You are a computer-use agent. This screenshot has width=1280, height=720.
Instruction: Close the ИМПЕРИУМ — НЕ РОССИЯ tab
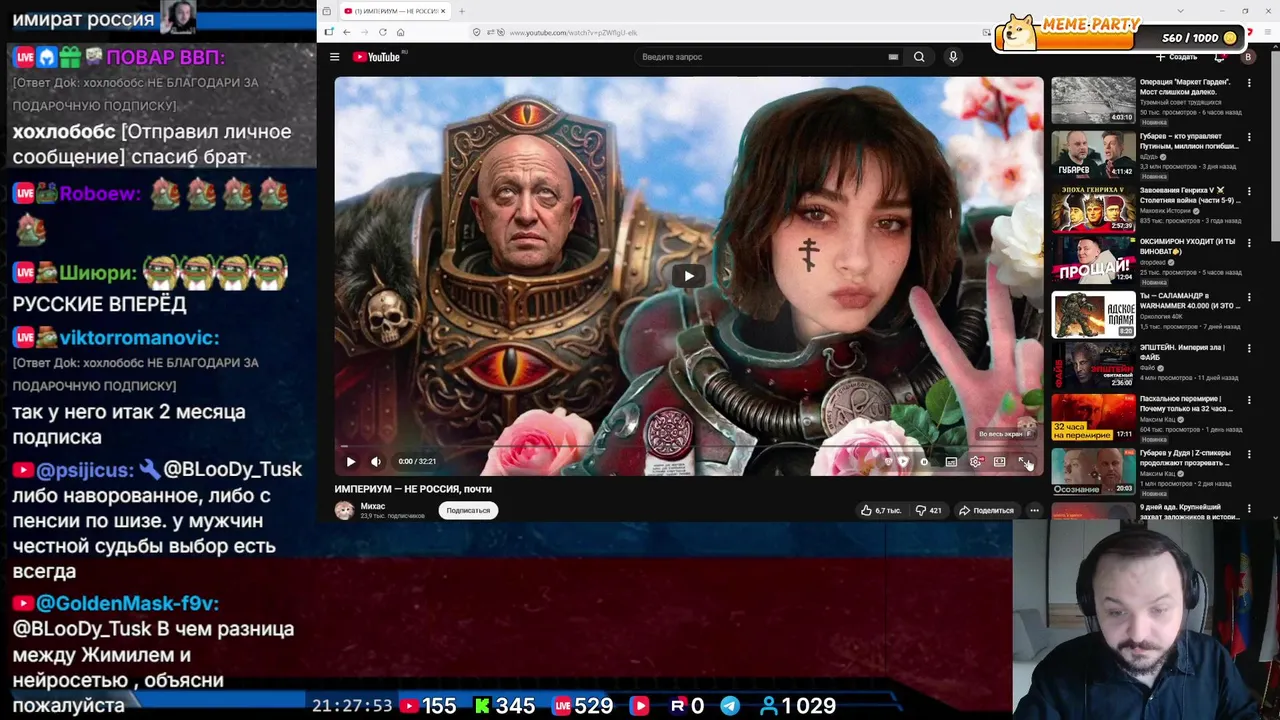(x=443, y=11)
